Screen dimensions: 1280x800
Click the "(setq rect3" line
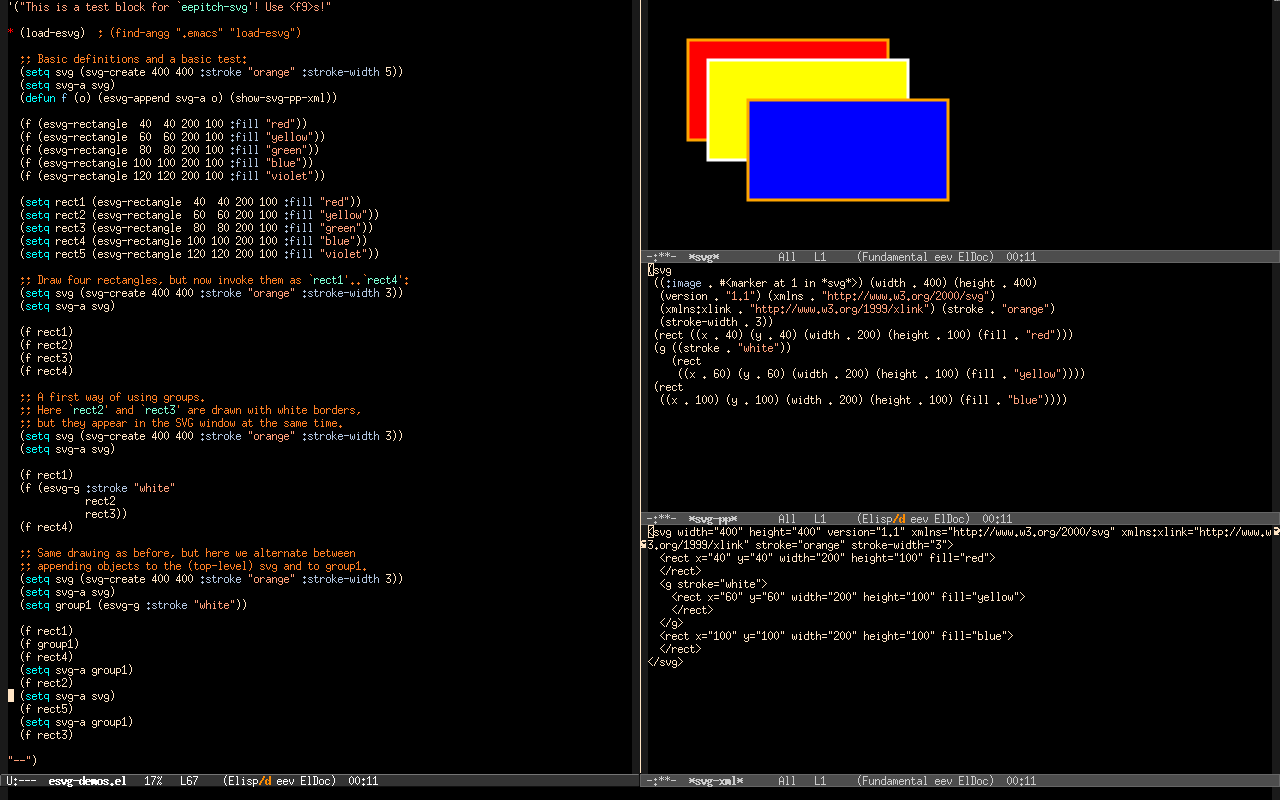click(x=197, y=228)
